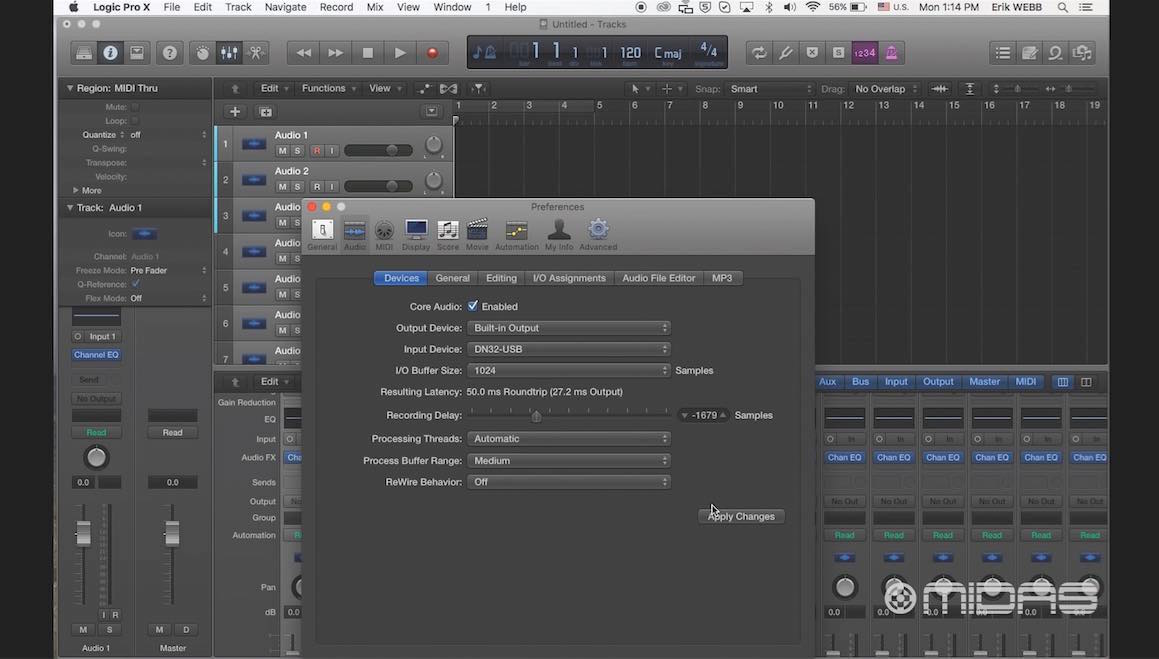This screenshot has height=659, width=1159.
Task: Open the Processing Threads dropdown
Action: pyautogui.click(x=568, y=438)
